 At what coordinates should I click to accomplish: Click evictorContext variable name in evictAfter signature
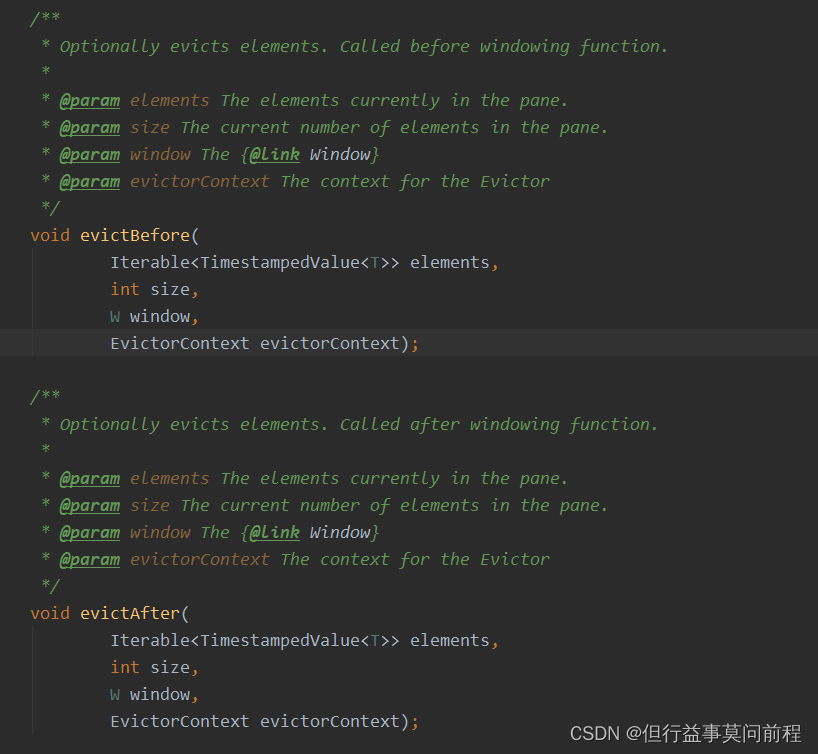(330, 722)
